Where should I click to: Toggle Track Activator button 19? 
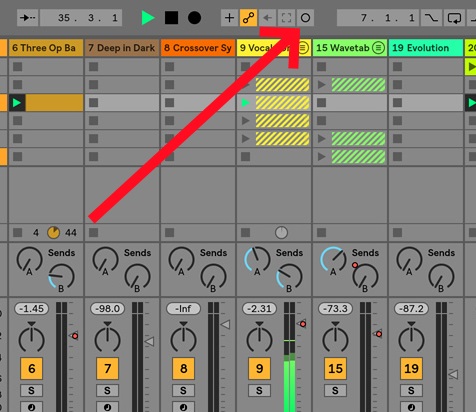[411, 369]
